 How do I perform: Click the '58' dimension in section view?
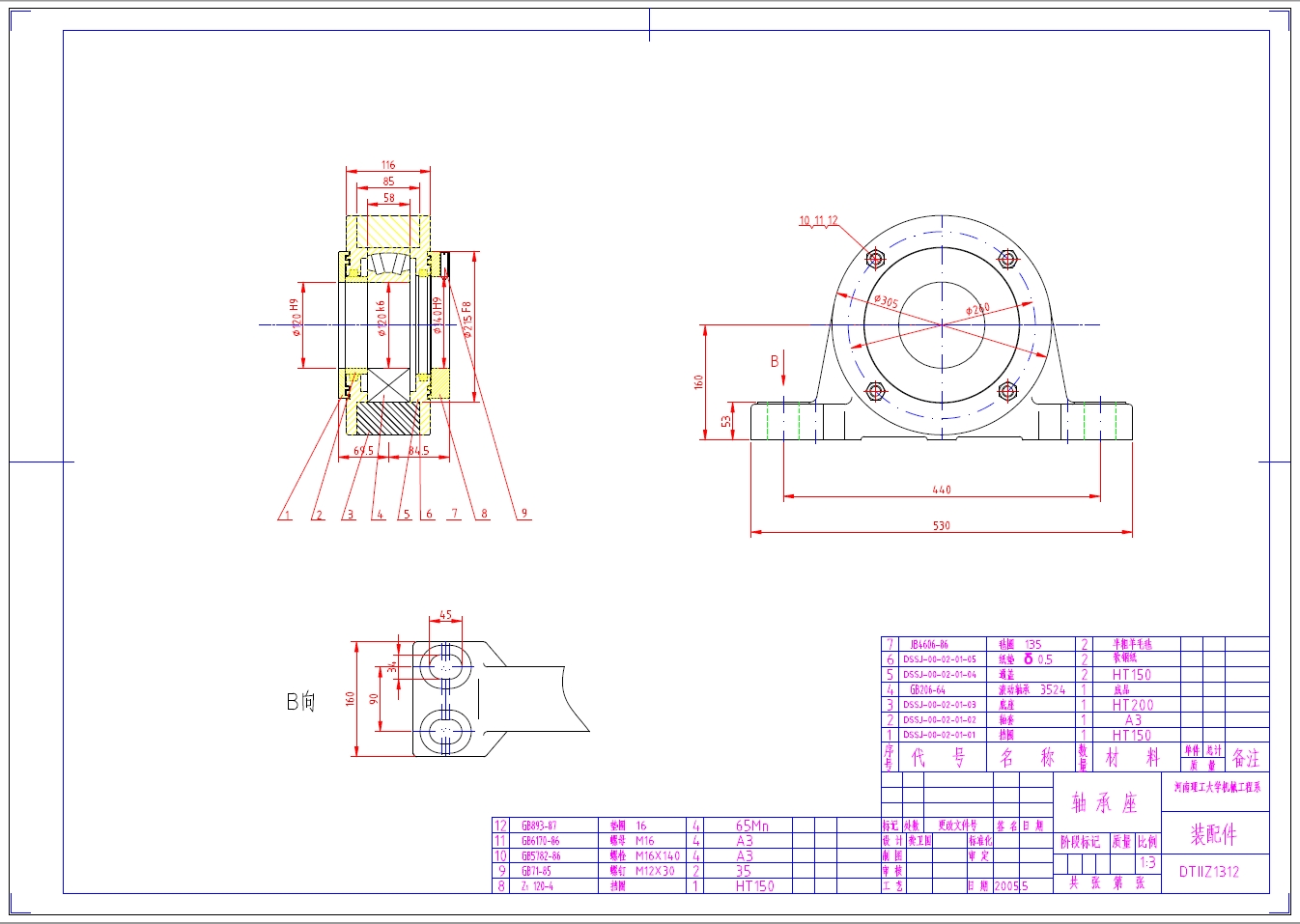pyautogui.click(x=388, y=198)
